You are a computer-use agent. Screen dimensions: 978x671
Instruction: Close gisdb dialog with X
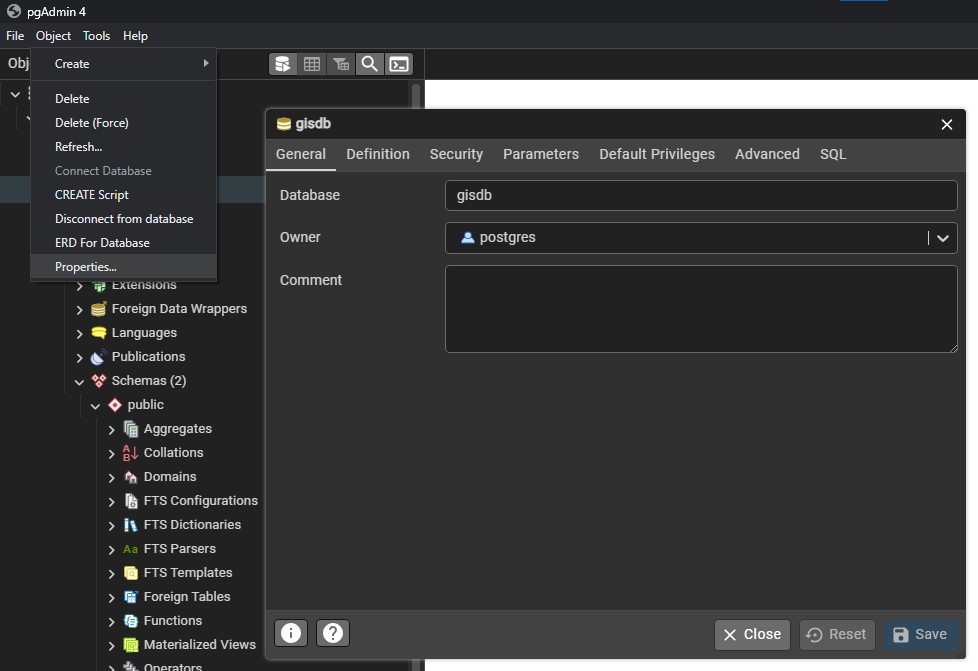point(946,125)
